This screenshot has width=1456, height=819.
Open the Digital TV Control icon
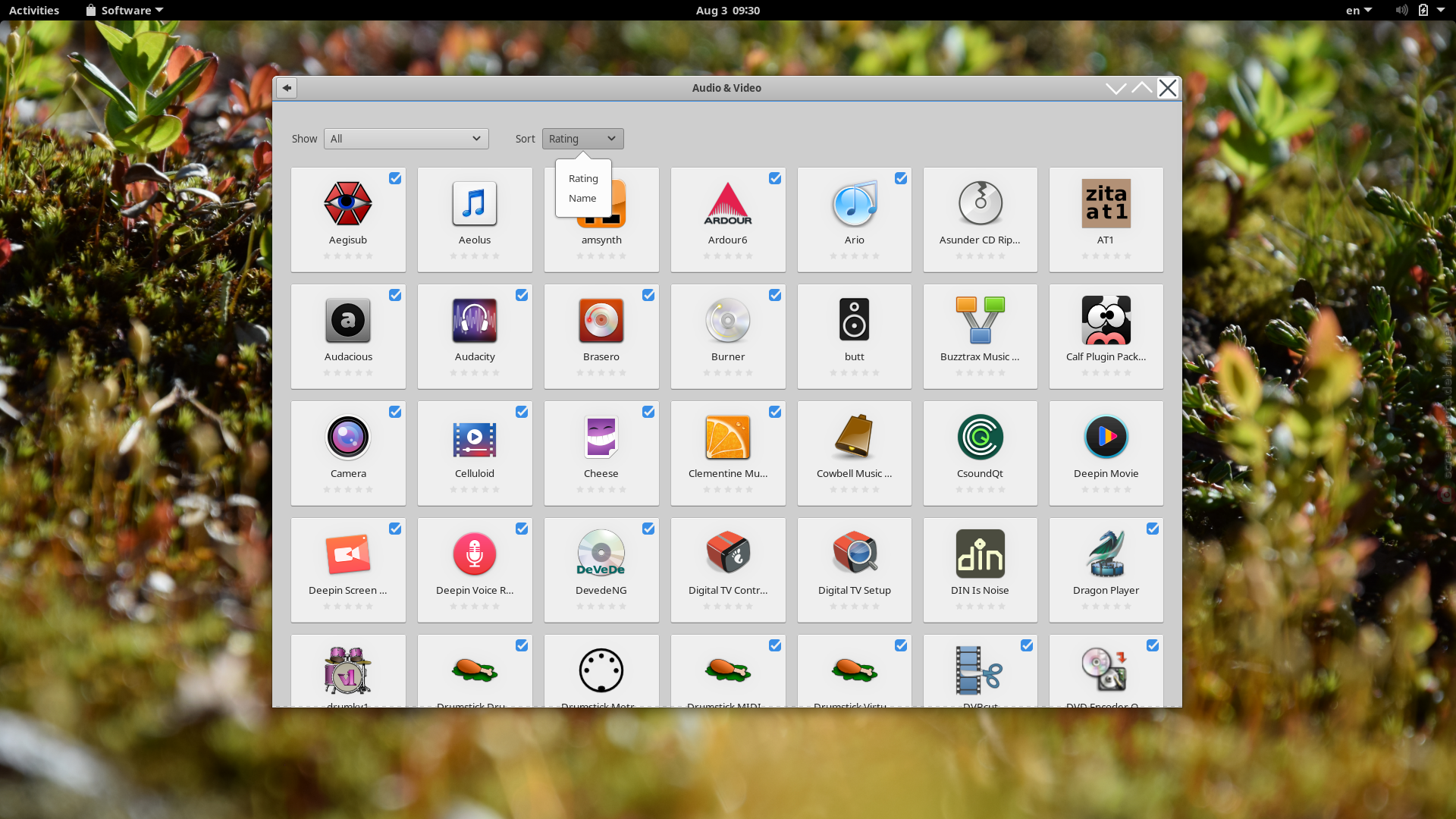728,554
